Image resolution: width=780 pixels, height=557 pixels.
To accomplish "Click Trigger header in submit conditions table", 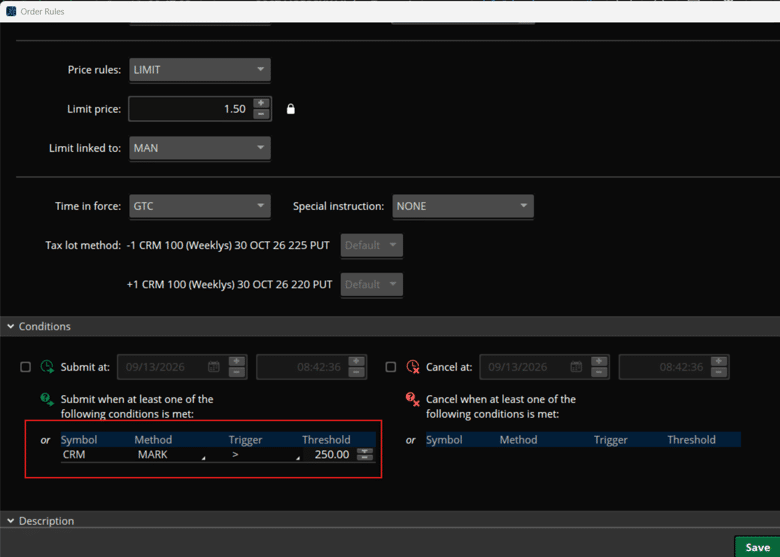I will click(245, 440).
